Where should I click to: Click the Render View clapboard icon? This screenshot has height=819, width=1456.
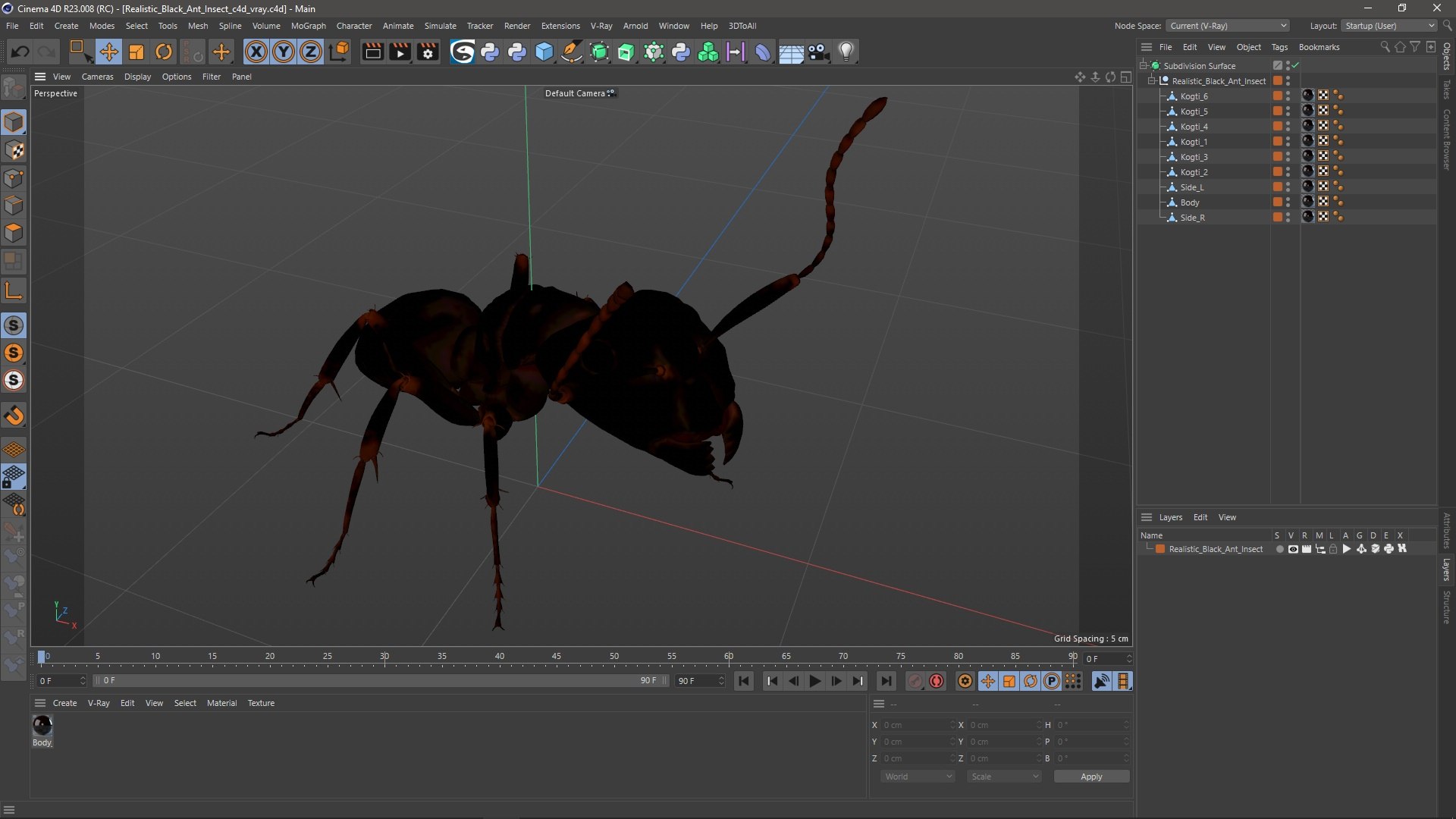(372, 52)
